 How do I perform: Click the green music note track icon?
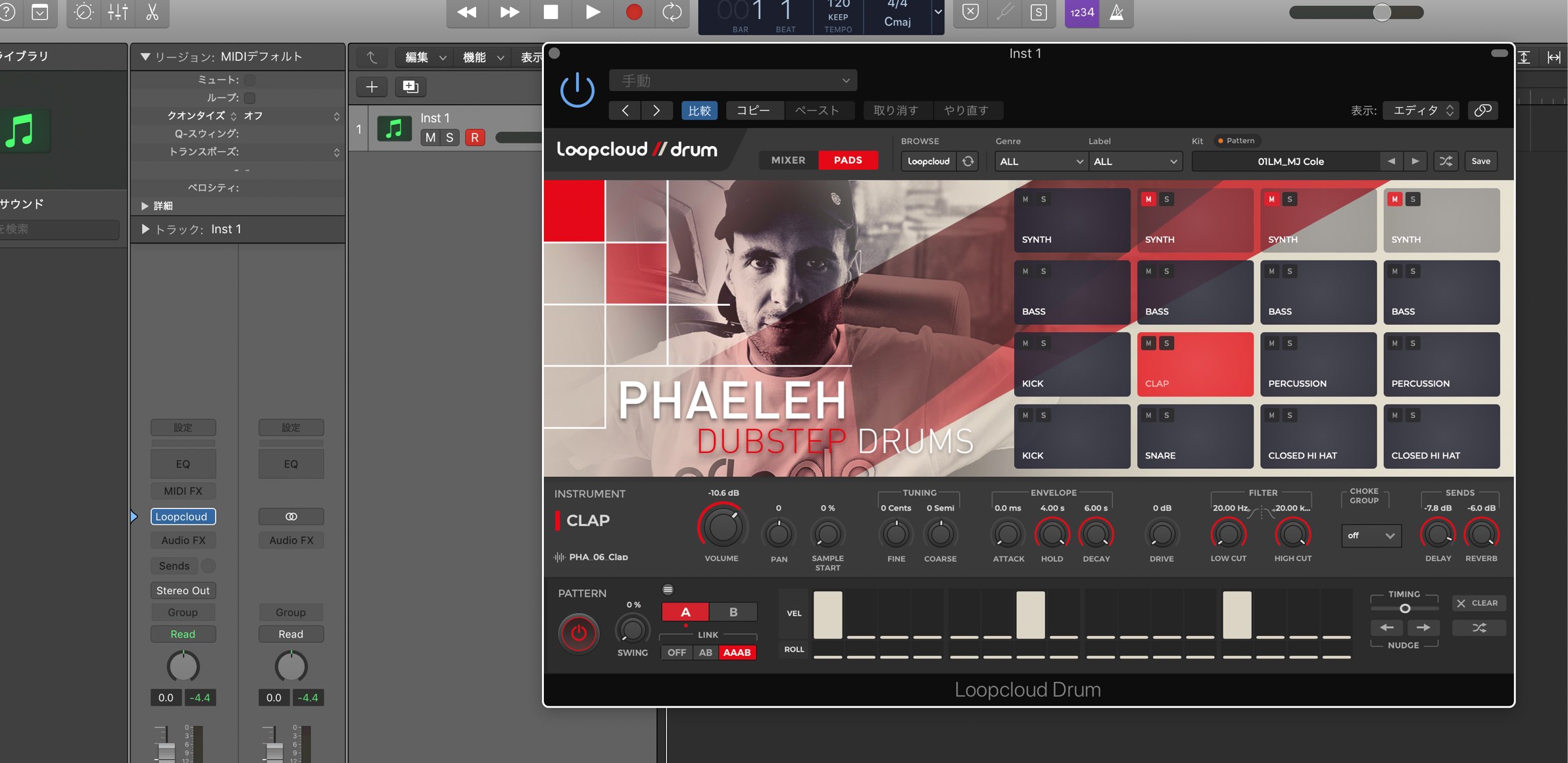(x=394, y=128)
